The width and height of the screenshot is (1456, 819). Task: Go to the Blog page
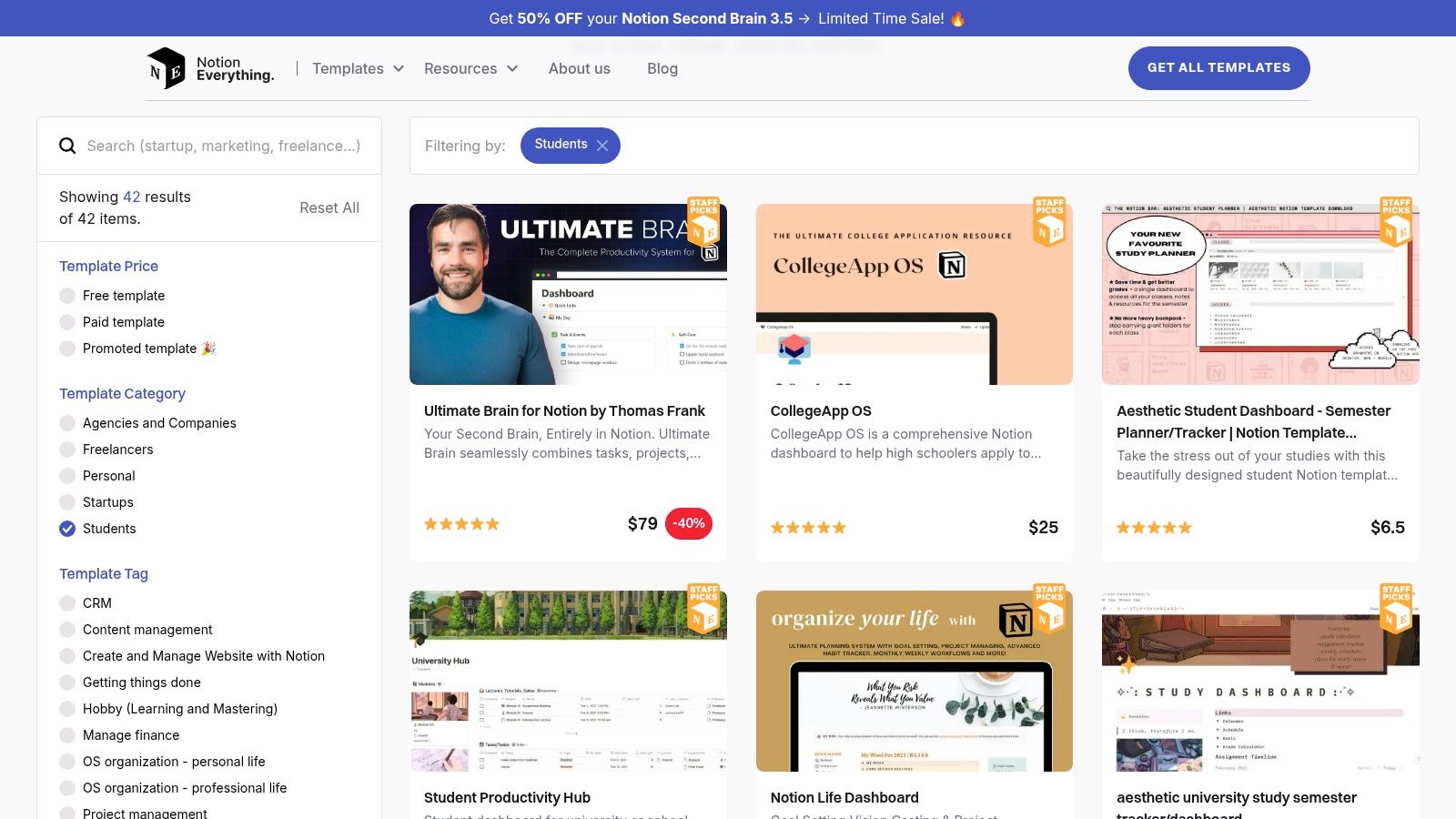coord(662,68)
